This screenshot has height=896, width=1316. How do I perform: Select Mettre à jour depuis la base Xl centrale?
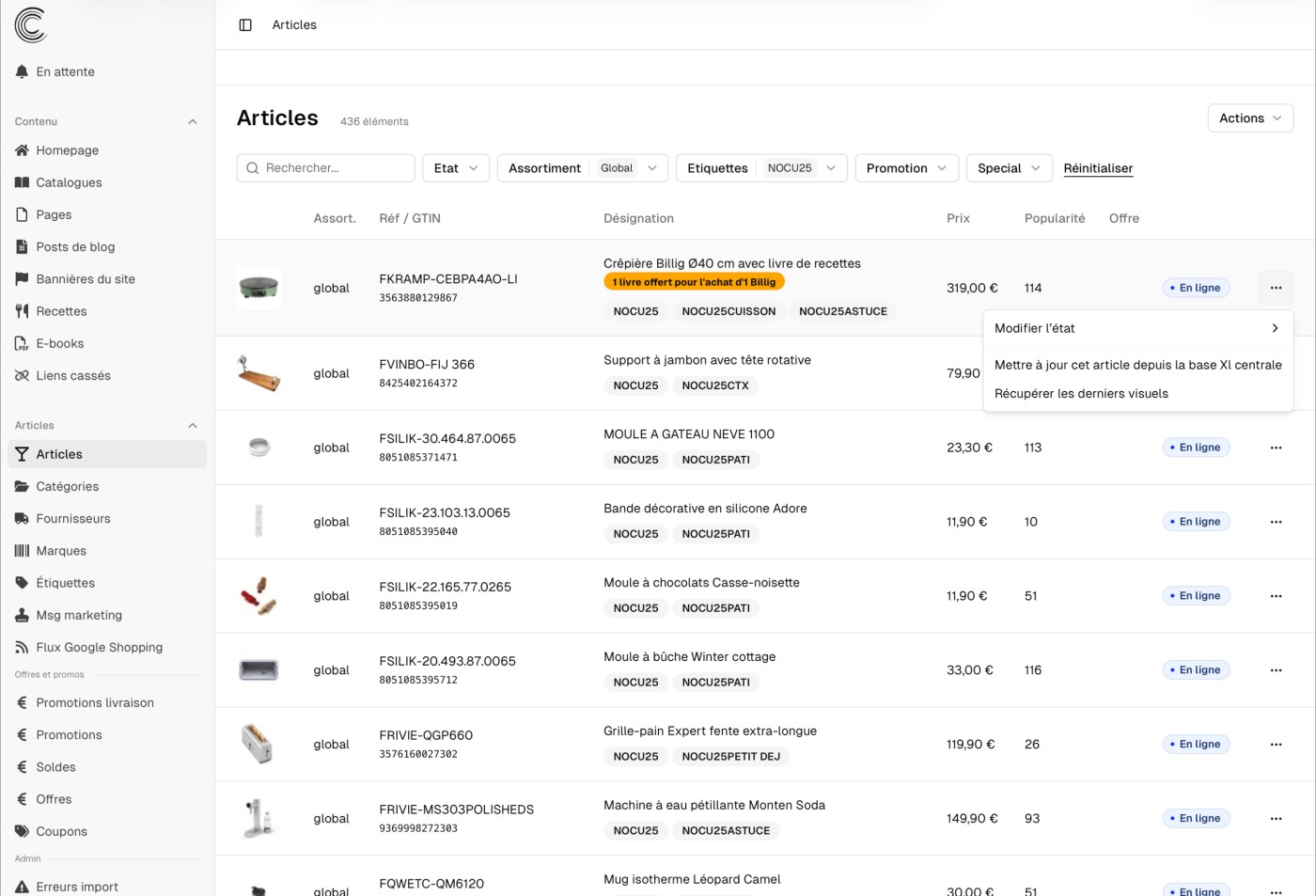click(x=1137, y=365)
